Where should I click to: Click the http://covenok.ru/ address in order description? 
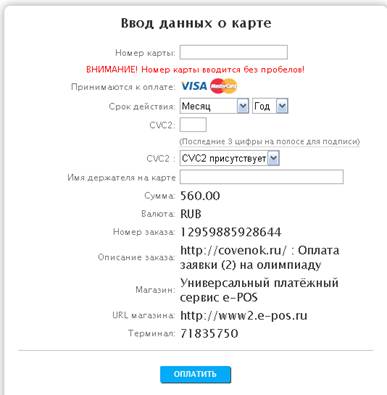[233, 250]
